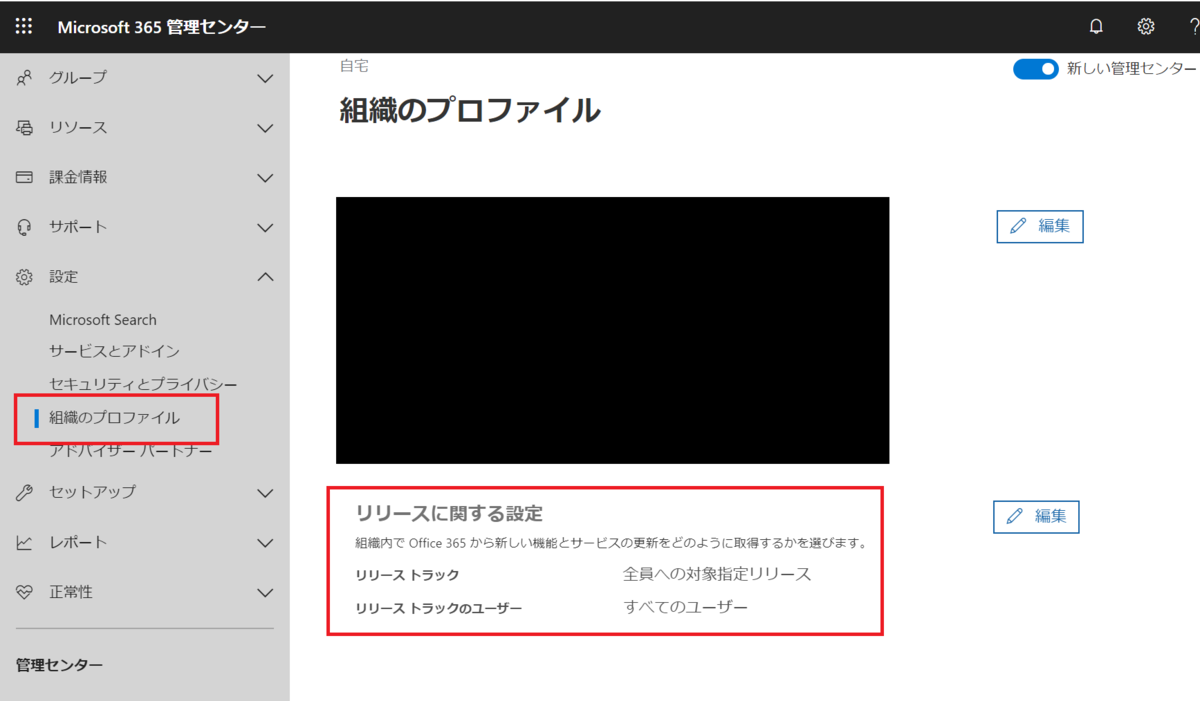Expand the リソース chevron
The width and height of the screenshot is (1200, 701).
point(265,128)
